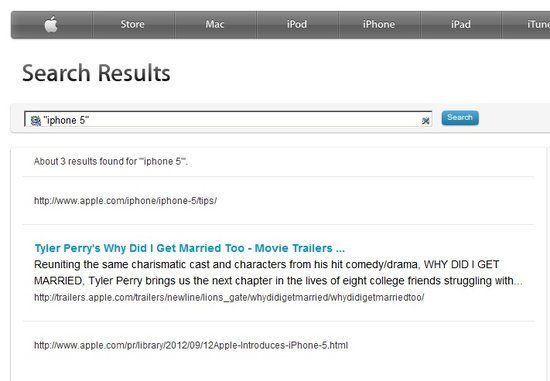Open the iphone-5/tips URL result

[125, 201]
